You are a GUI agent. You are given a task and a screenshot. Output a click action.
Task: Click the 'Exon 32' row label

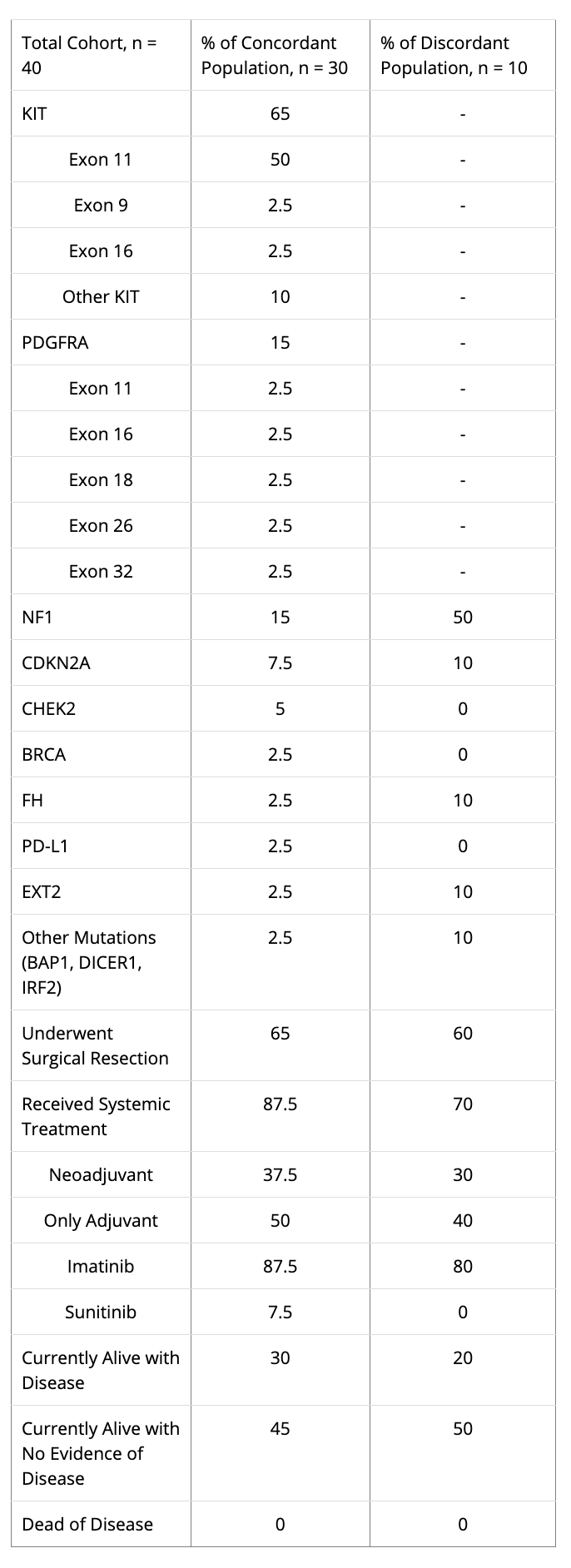coord(101,572)
